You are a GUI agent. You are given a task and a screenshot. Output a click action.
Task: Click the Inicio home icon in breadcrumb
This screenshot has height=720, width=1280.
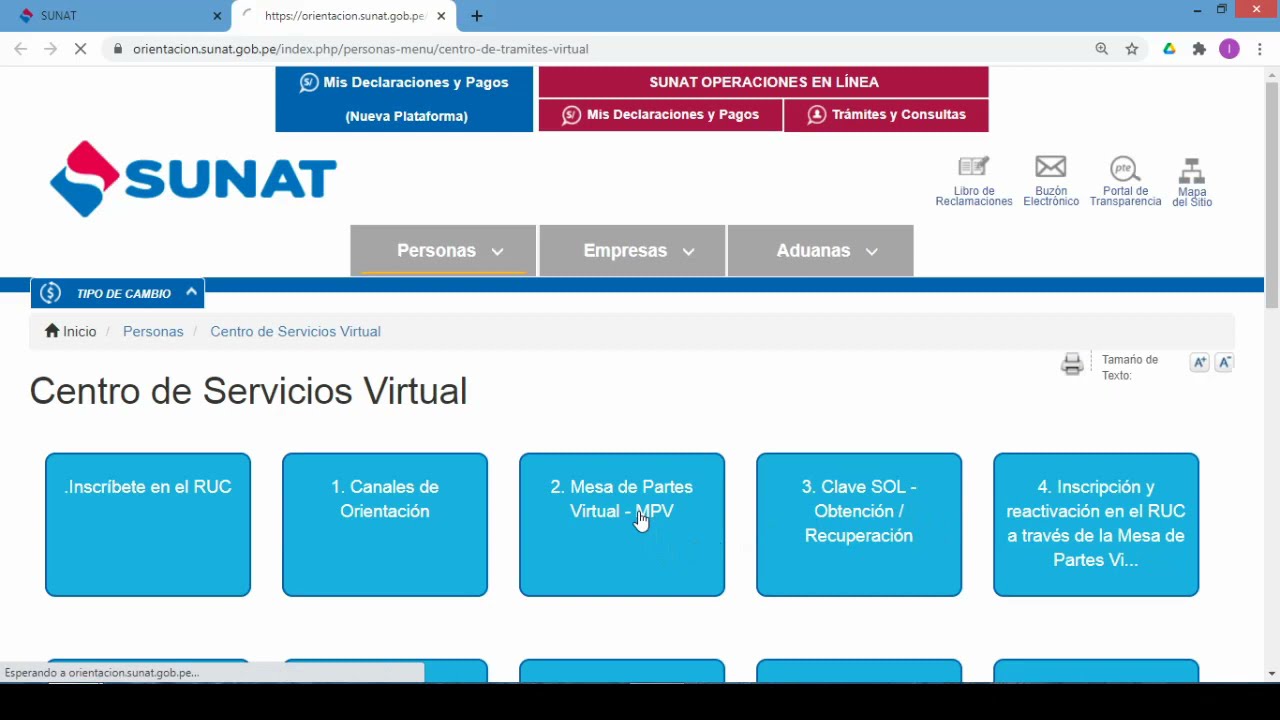[x=52, y=330]
